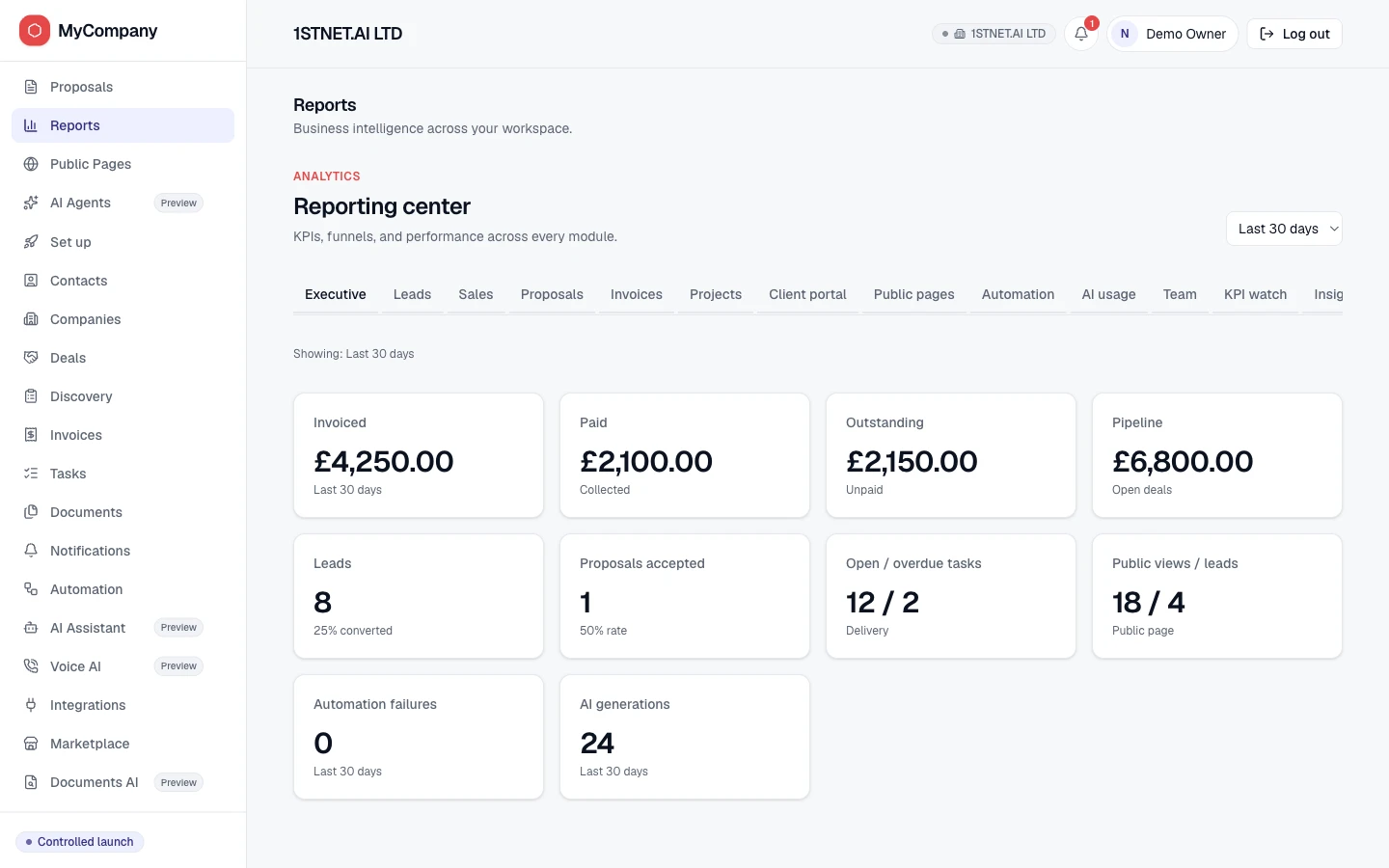Screen dimensions: 1389x868
Task: Select the AI usage tab
Action: (1108, 294)
